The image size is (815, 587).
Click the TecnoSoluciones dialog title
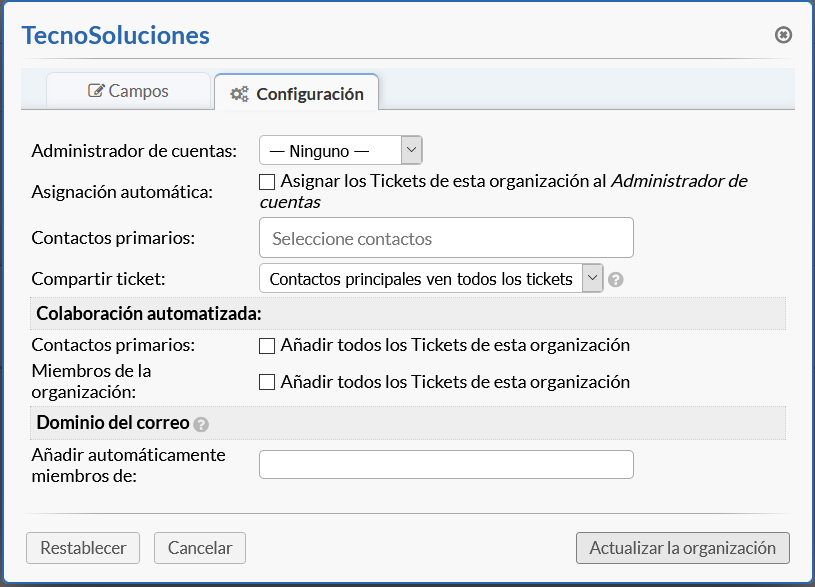tap(116, 36)
